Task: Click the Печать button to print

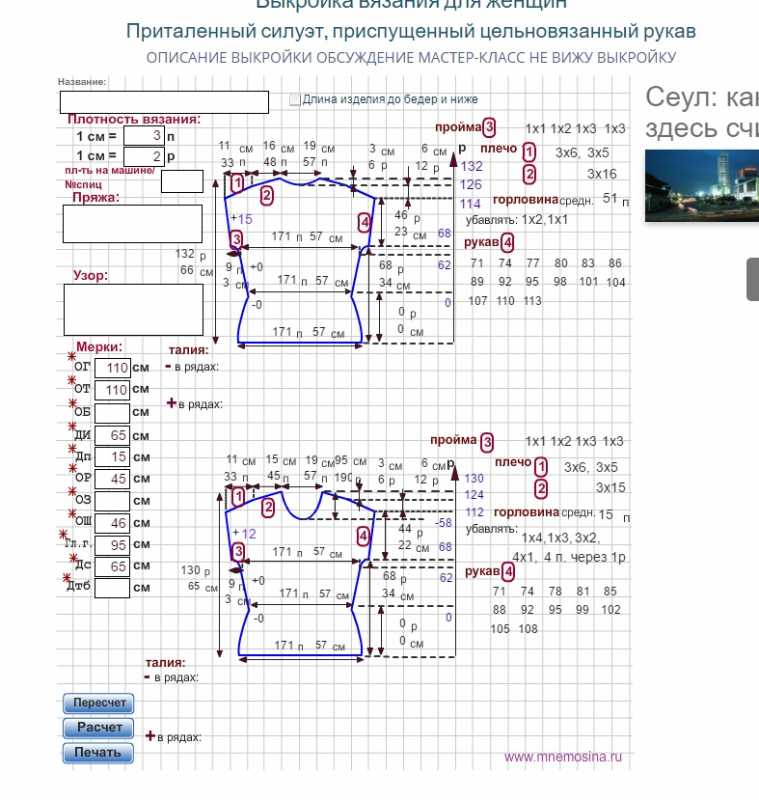Action: point(97,752)
